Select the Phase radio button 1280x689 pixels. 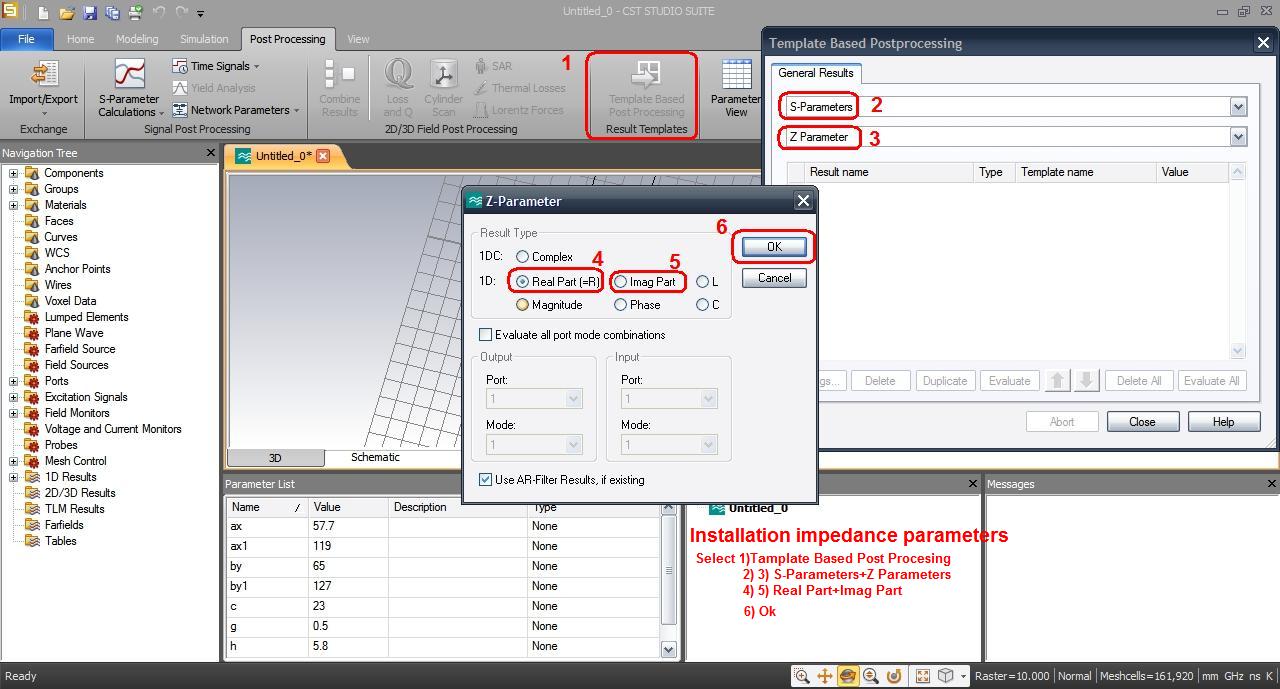point(621,305)
